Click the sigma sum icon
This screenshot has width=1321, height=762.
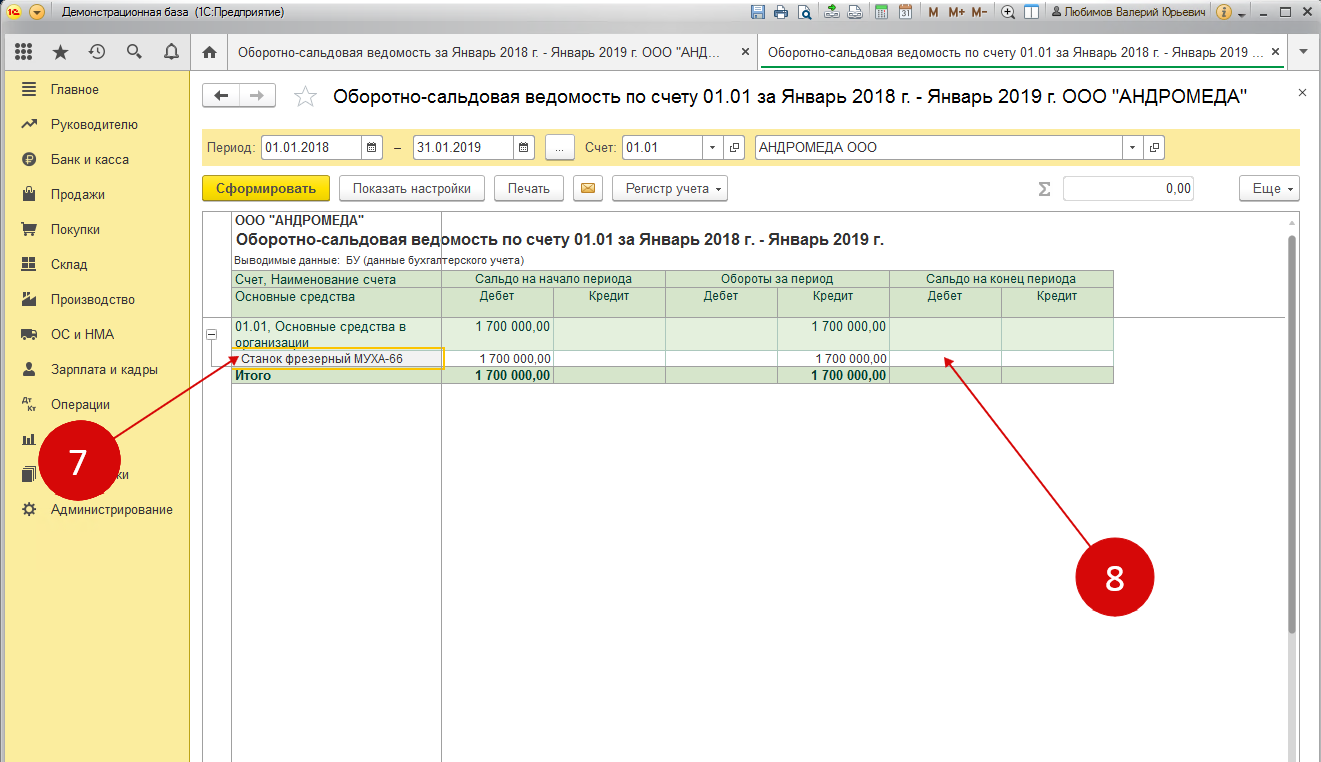(x=1045, y=188)
